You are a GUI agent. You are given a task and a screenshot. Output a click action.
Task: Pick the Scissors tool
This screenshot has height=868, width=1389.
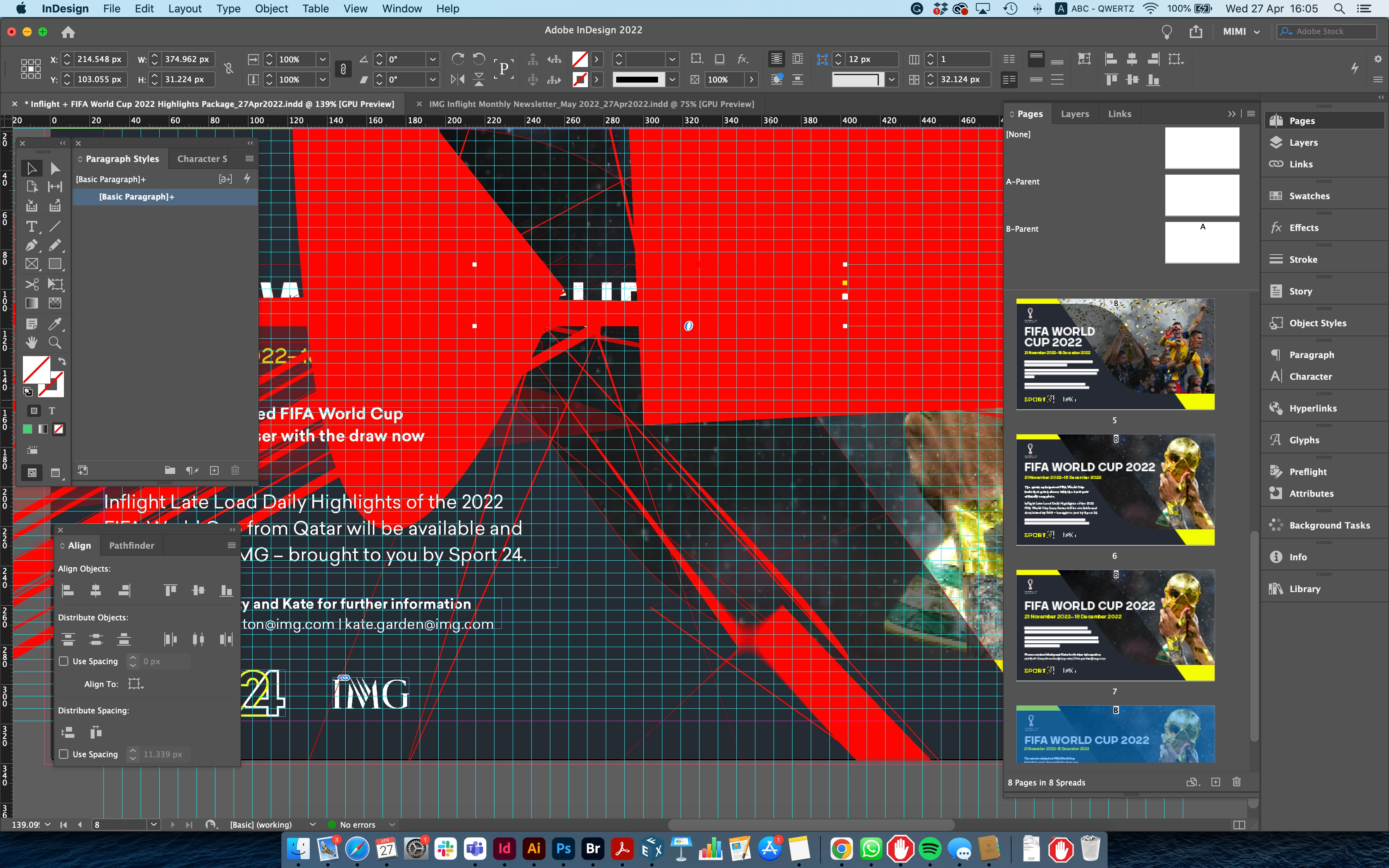(x=31, y=284)
